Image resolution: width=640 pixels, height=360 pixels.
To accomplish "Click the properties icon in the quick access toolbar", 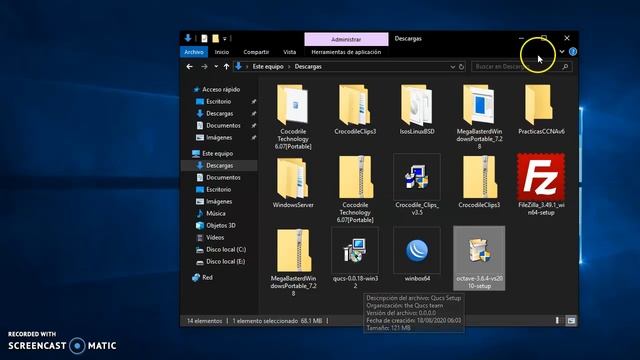I will pos(204,38).
